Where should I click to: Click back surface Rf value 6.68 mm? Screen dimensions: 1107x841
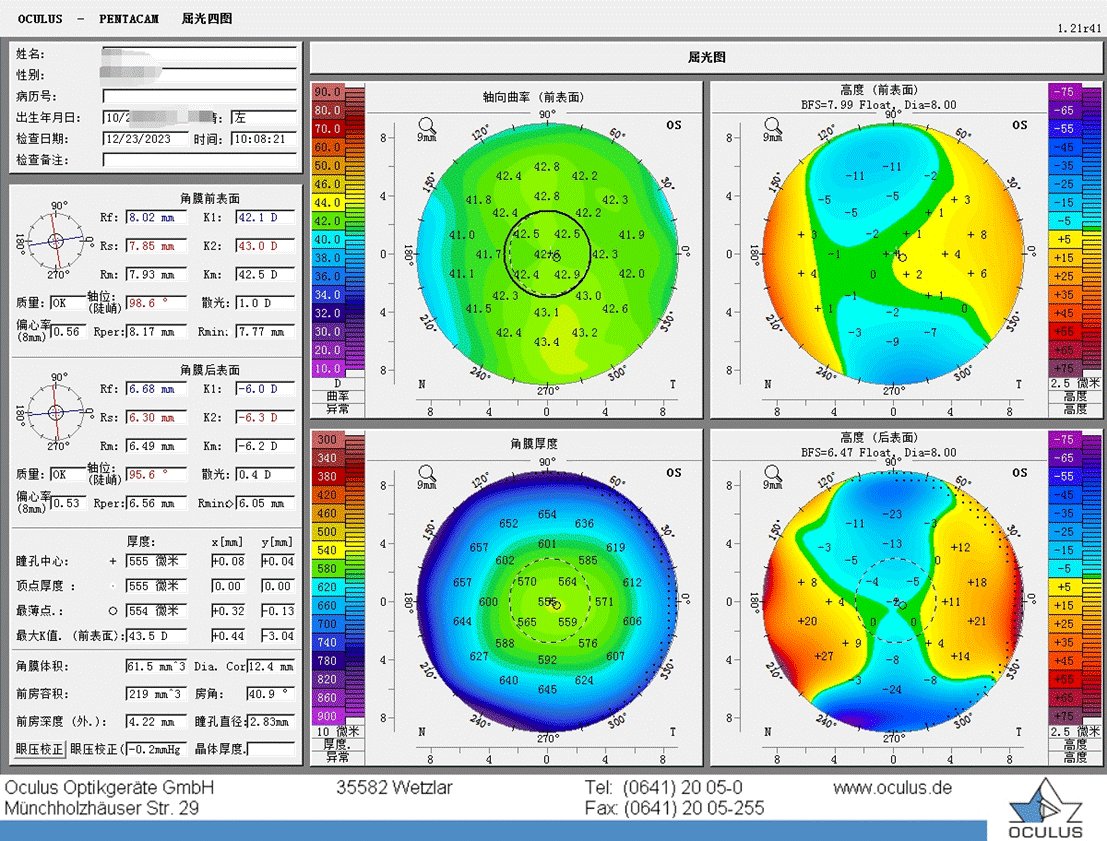(x=156, y=389)
